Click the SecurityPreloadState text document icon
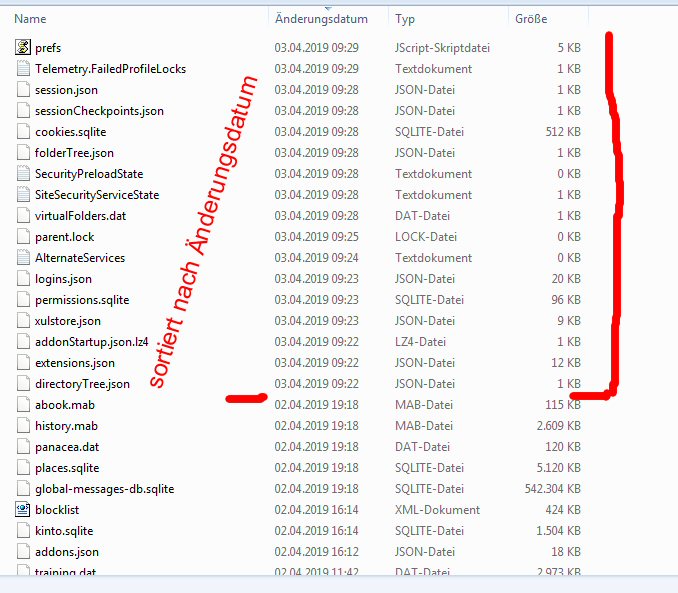 tap(23, 173)
